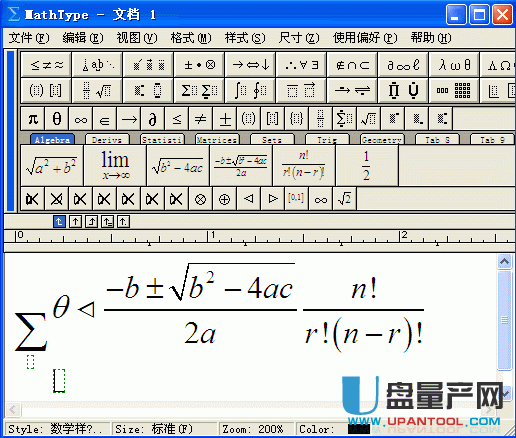
Task: Open the miscellaneous symbols palette (∂∞ℓ)
Action: click(x=403, y=65)
